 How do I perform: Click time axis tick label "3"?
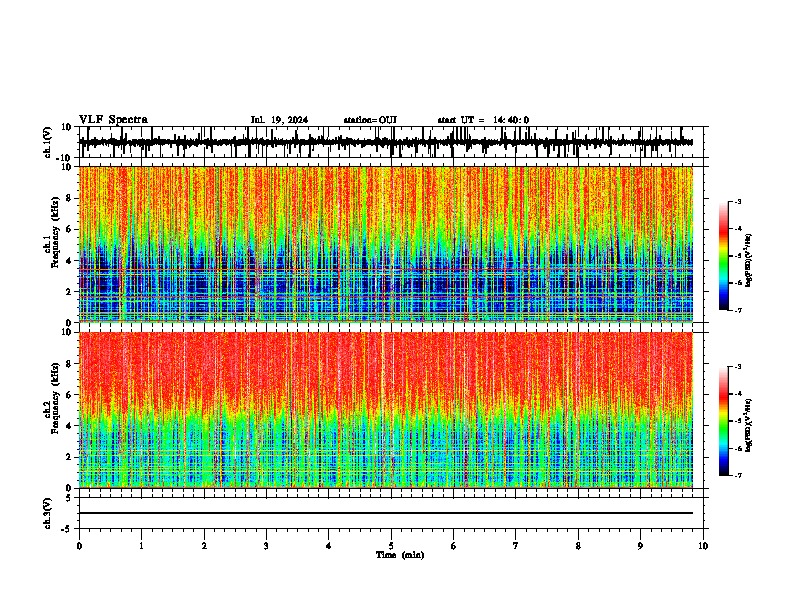tap(266, 546)
